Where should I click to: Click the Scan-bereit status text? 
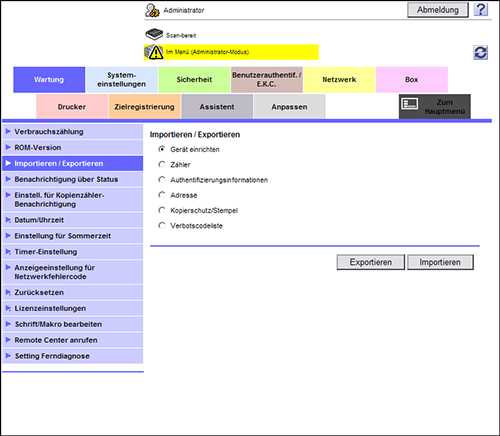point(181,35)
